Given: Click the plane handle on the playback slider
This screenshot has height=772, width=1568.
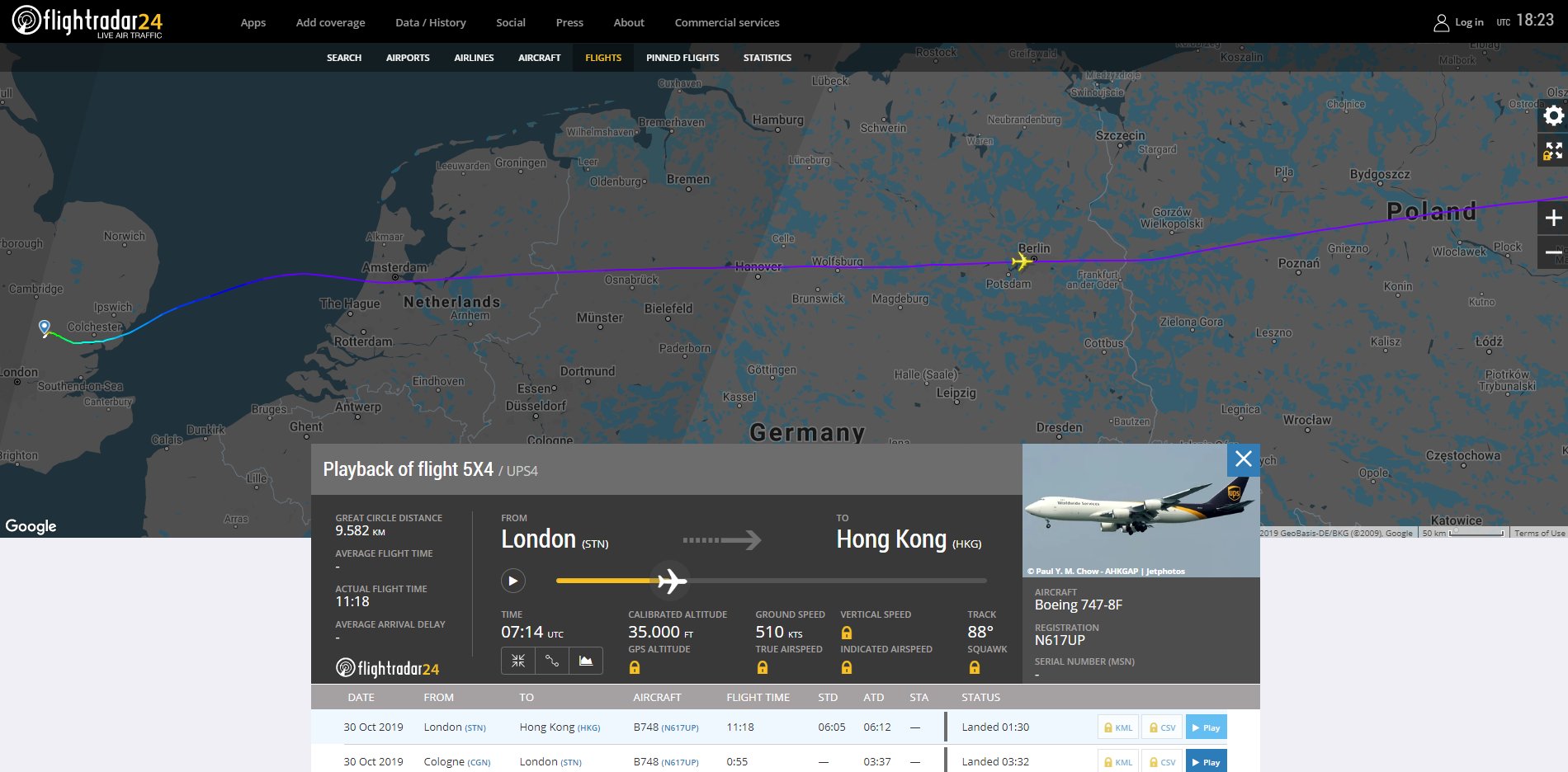Looking at the screenshot, I should click(x=672, y=581).
